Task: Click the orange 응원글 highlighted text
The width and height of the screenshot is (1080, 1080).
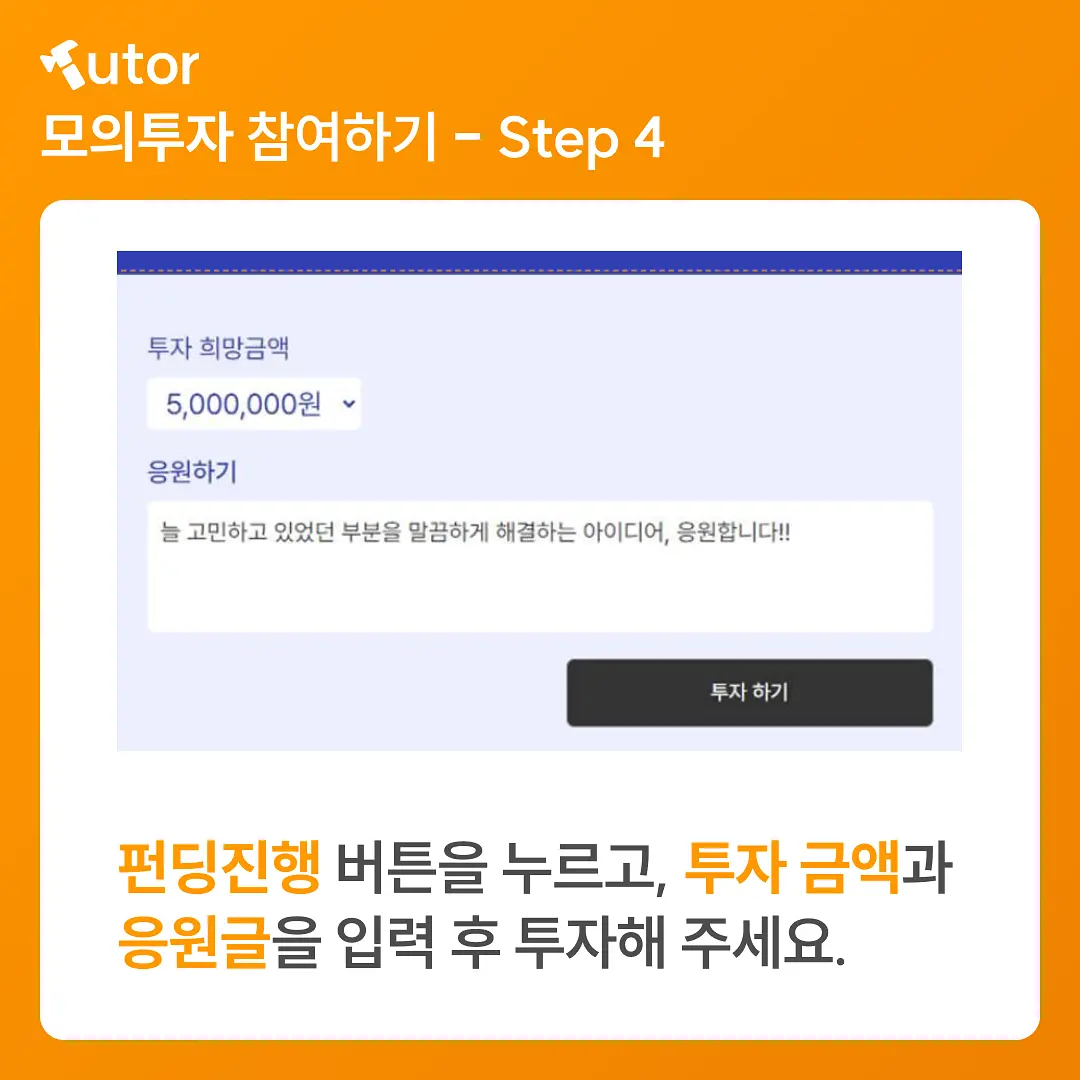Action: click(x=194, y=942)
